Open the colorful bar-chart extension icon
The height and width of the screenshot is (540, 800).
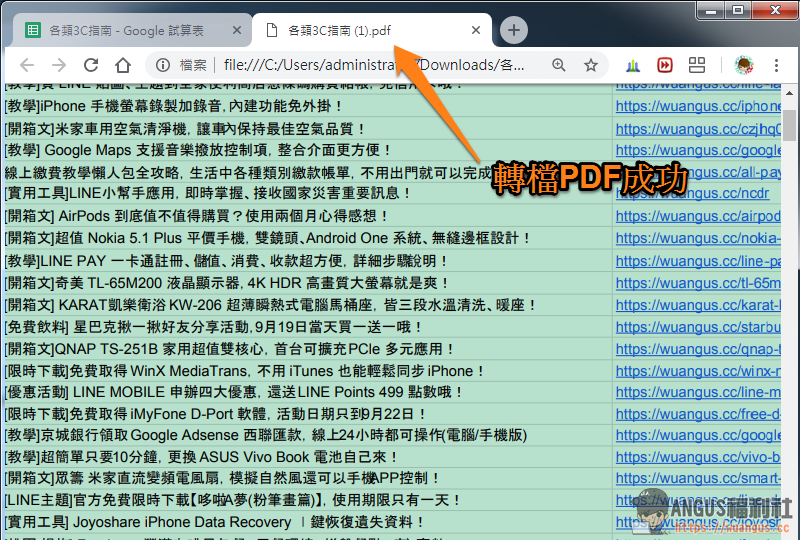pyautogui.click(x=633, y=65)
